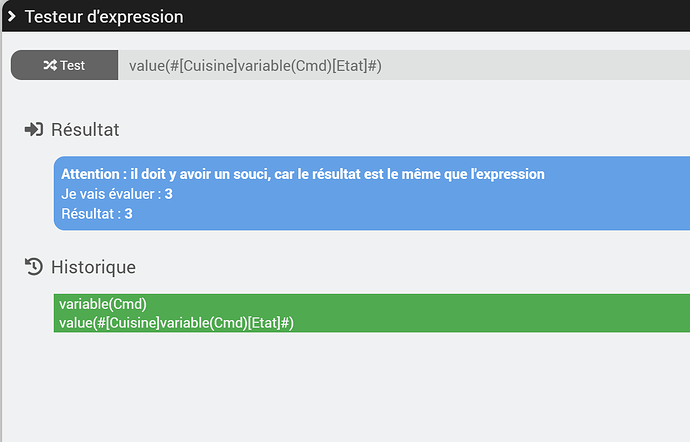Click the 'Attention' warning message line
This screenshot has height=442, width=690.
302,174
